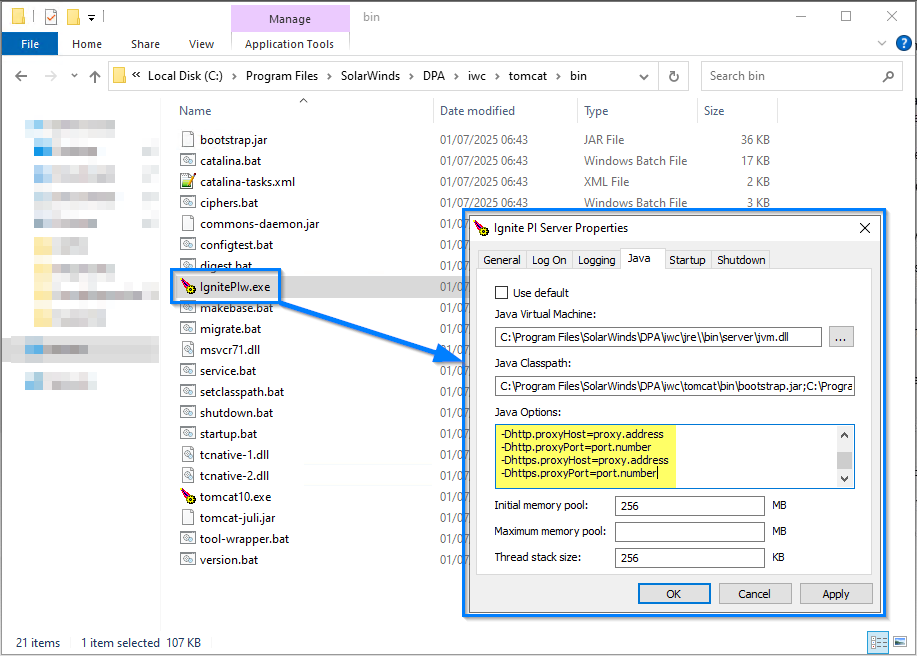Viewport: 917px width, 656px height.
Task: Select the IgnitePIw.exe file icon
Action: pyautogui.click(x=188, y=286)
